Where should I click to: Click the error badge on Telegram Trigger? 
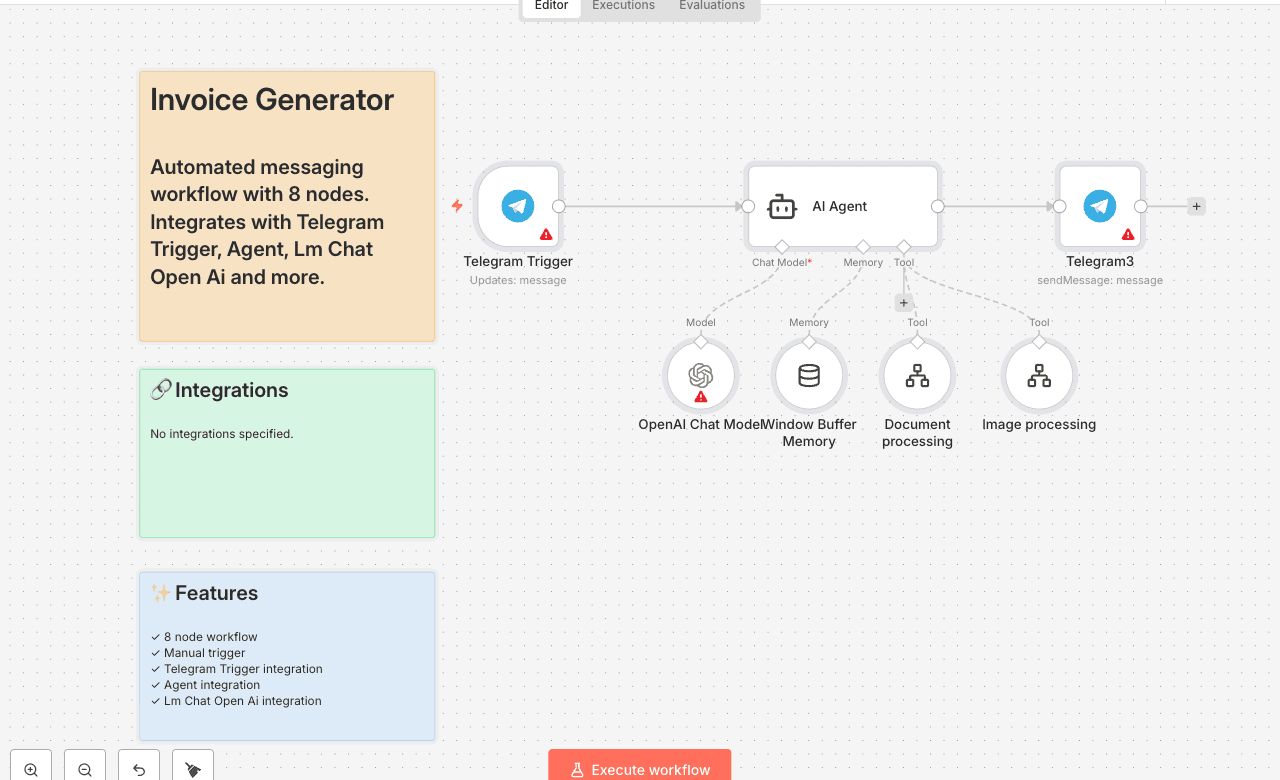[546, 234]
